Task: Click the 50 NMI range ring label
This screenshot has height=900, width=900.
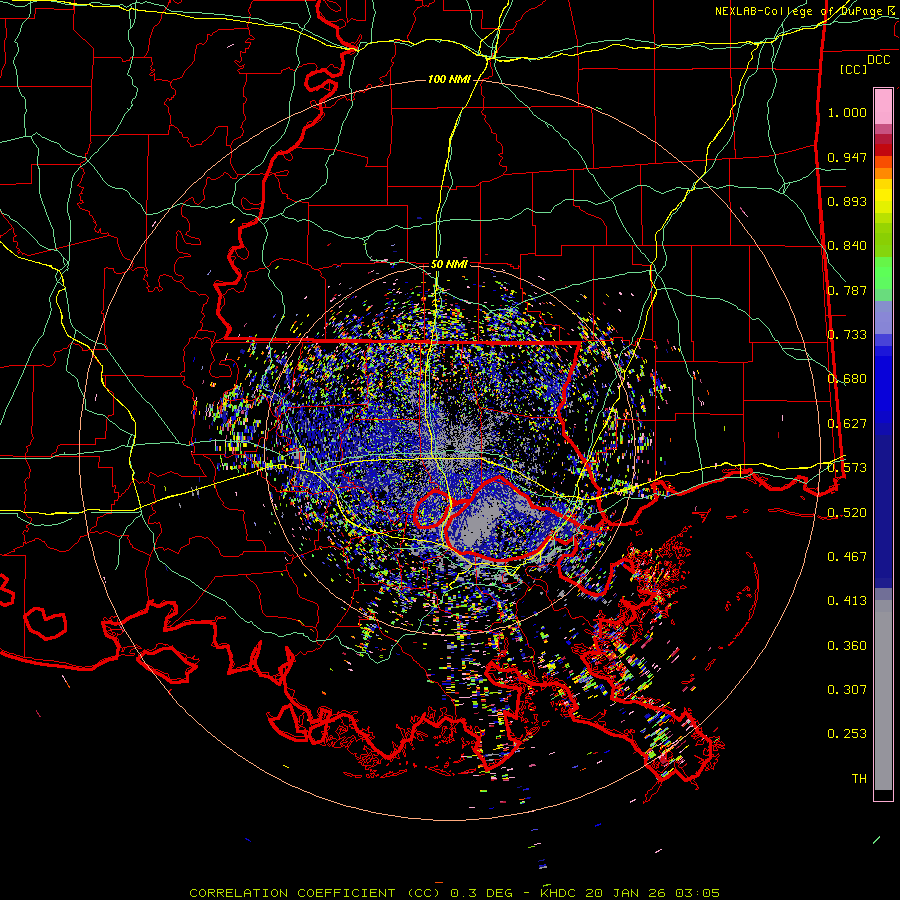Action: click(449, 264)
